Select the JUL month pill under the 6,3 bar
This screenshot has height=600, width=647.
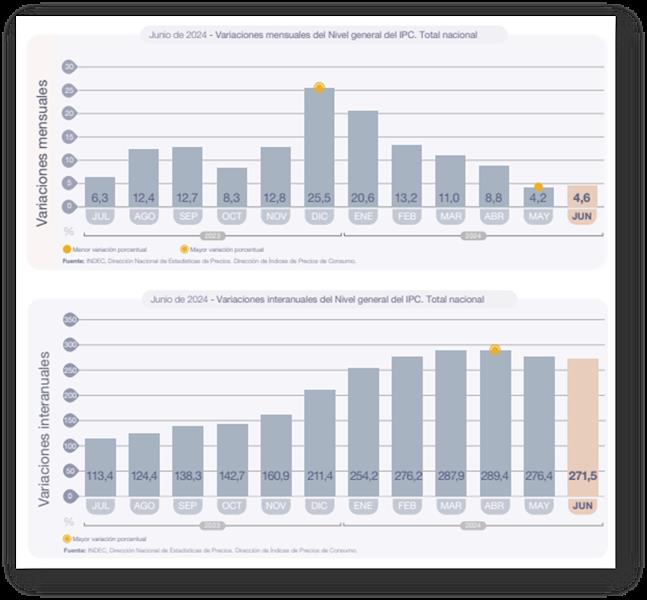pyautogui.click(x=100, y=216)
